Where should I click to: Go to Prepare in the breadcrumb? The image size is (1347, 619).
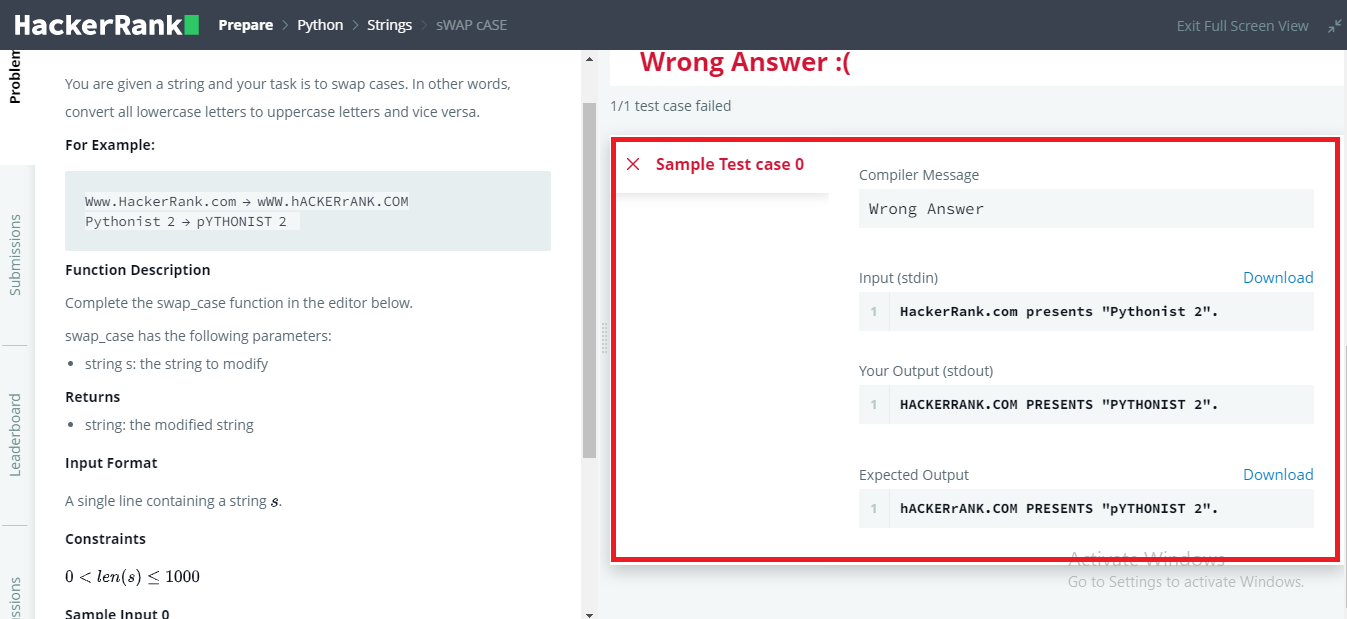click(x=246, y=25)
